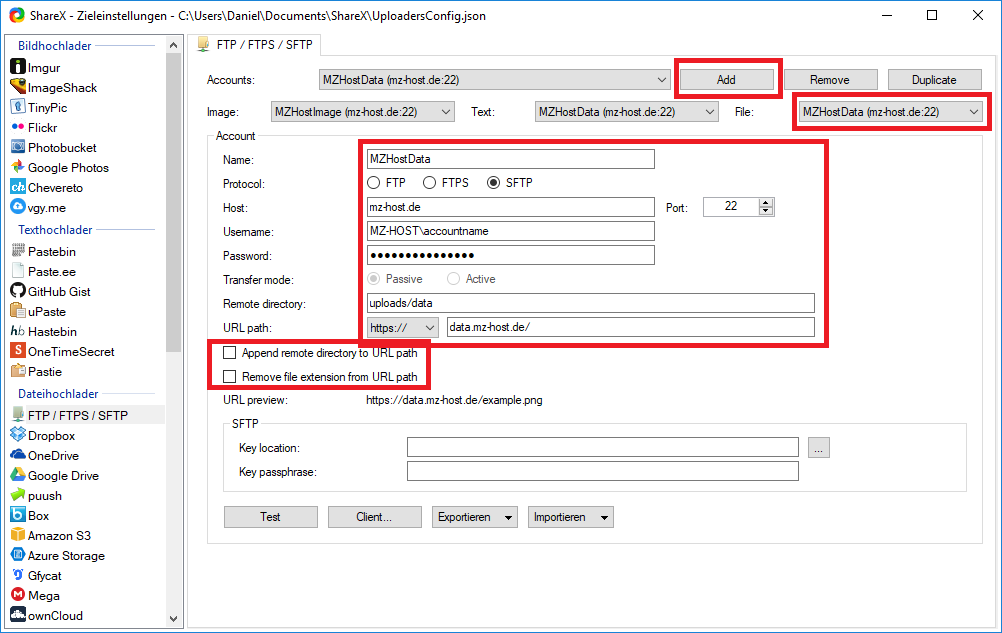
Task: Click the URL preview https://data.mz-host.de/example.png text
Action: (454, 400)
